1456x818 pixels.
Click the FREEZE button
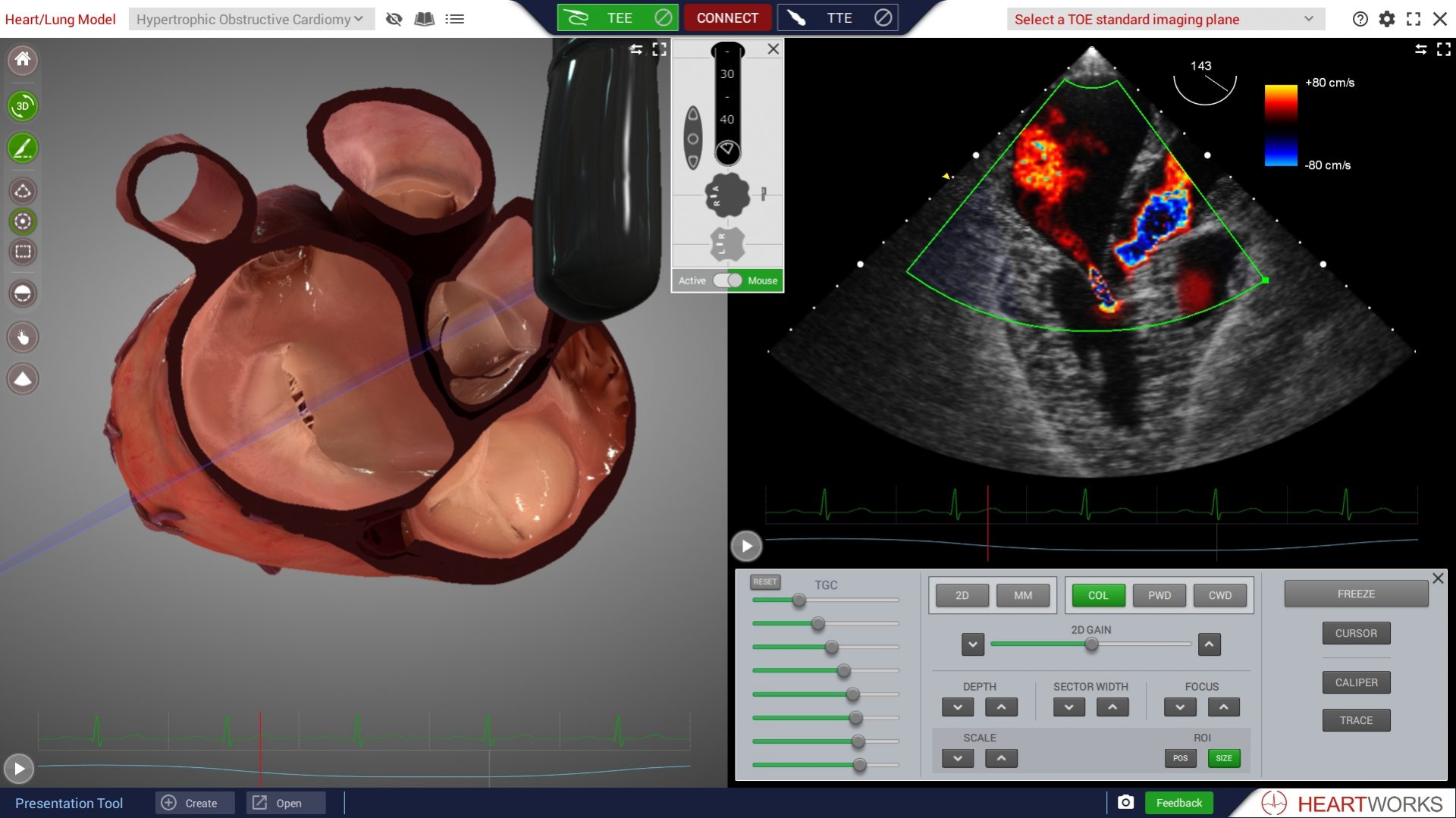[x=1356, y=594]
